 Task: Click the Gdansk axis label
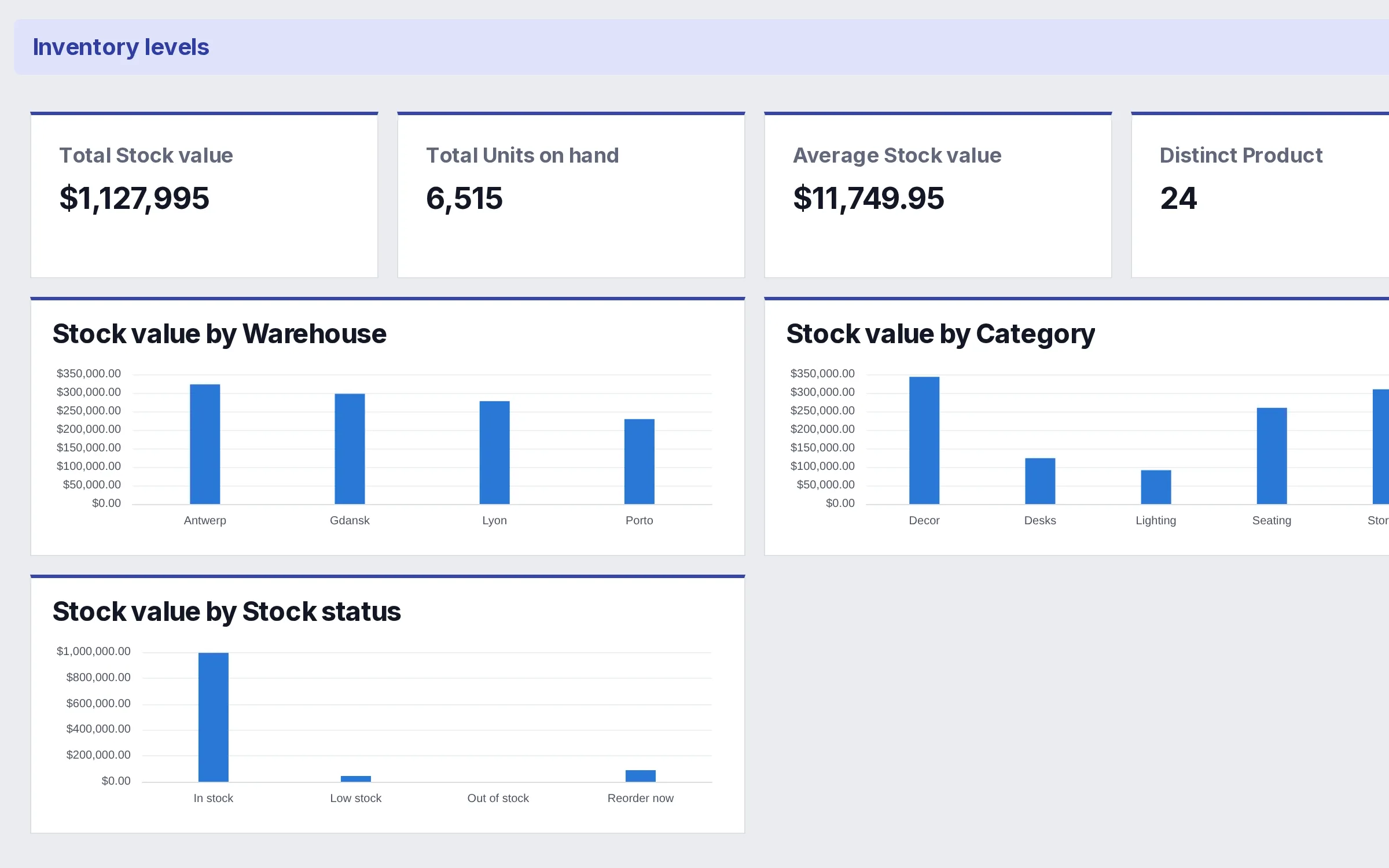350,520
